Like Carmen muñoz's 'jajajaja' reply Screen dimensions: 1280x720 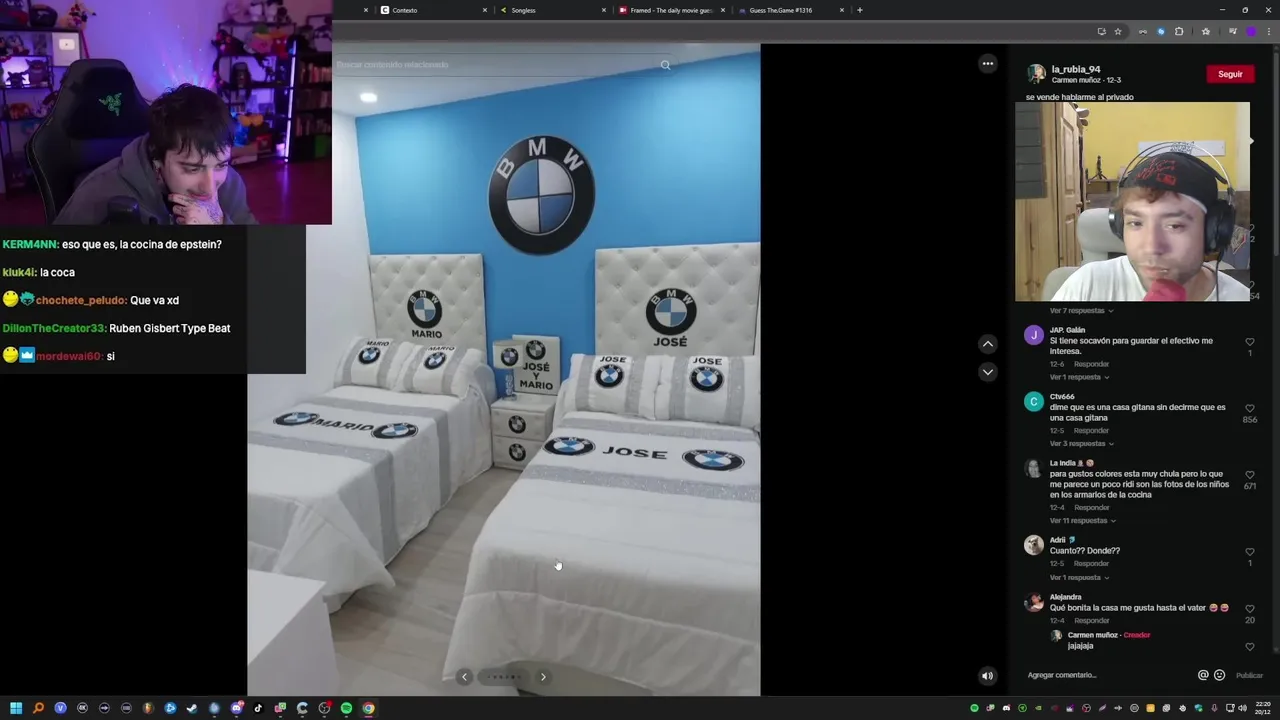[x=1249, y=647]
